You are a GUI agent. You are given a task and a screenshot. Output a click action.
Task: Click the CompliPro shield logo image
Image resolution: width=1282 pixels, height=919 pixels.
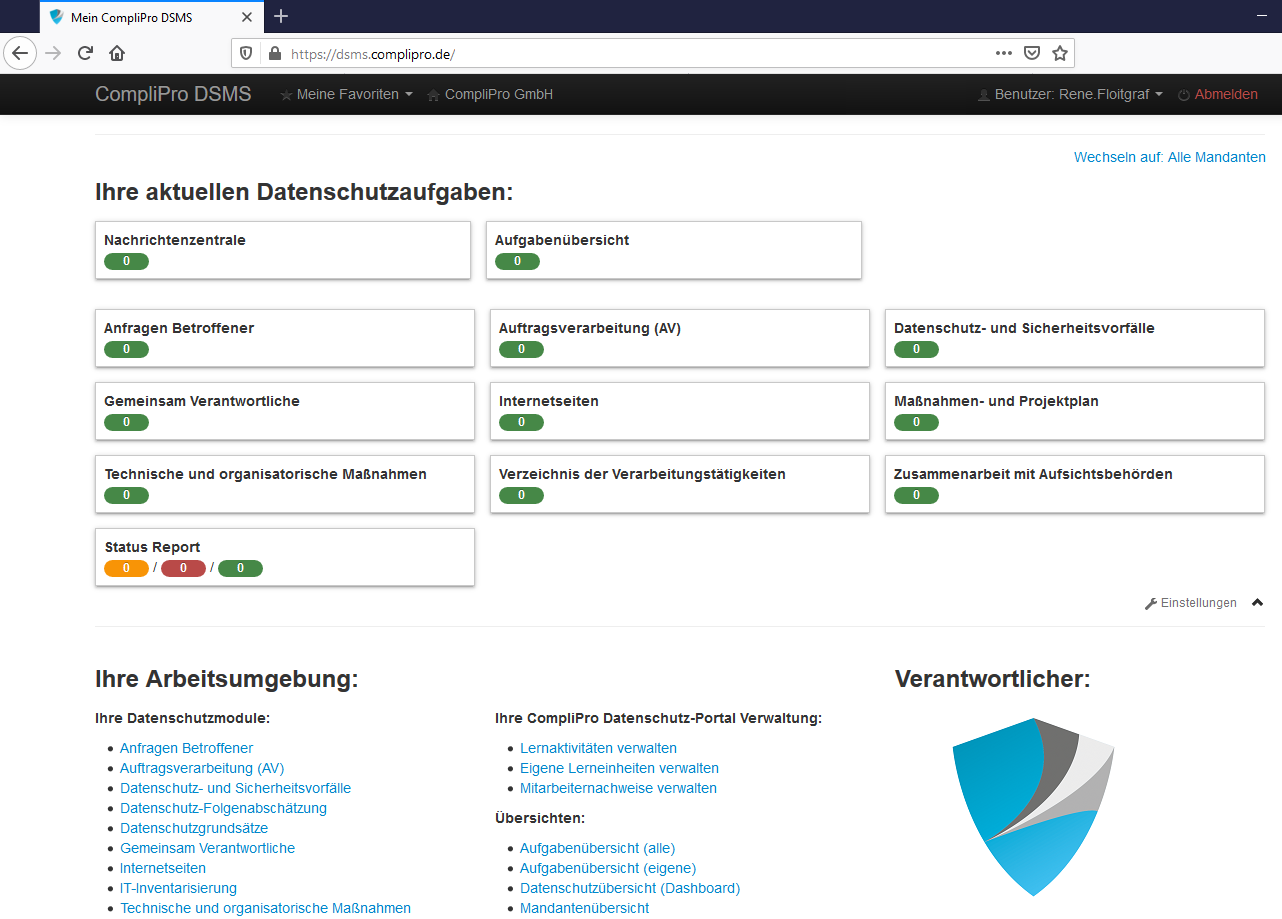click(1033, 806)
